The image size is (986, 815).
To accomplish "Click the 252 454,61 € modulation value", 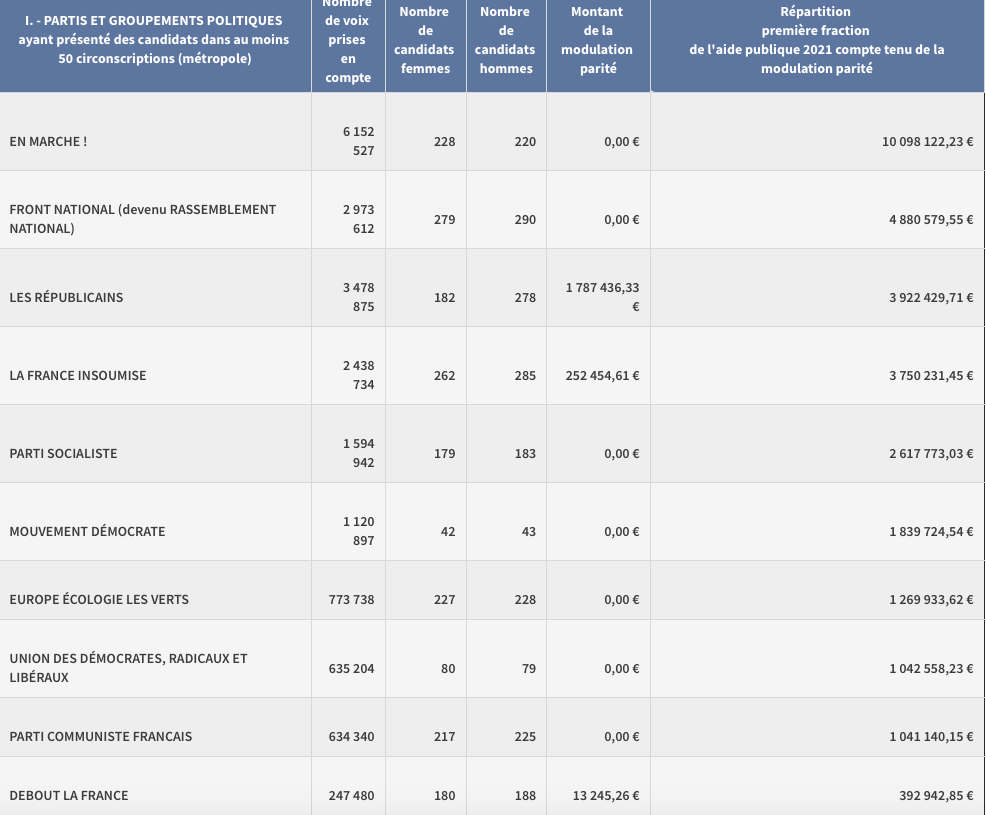I will click(602, 376).
